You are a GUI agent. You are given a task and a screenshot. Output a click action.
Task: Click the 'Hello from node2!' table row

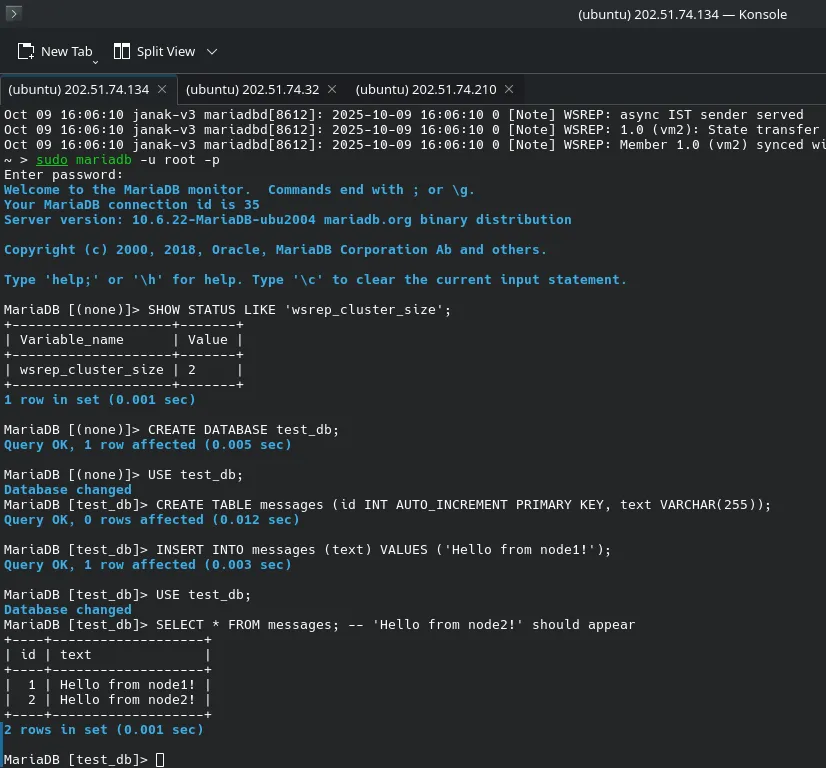110,700
